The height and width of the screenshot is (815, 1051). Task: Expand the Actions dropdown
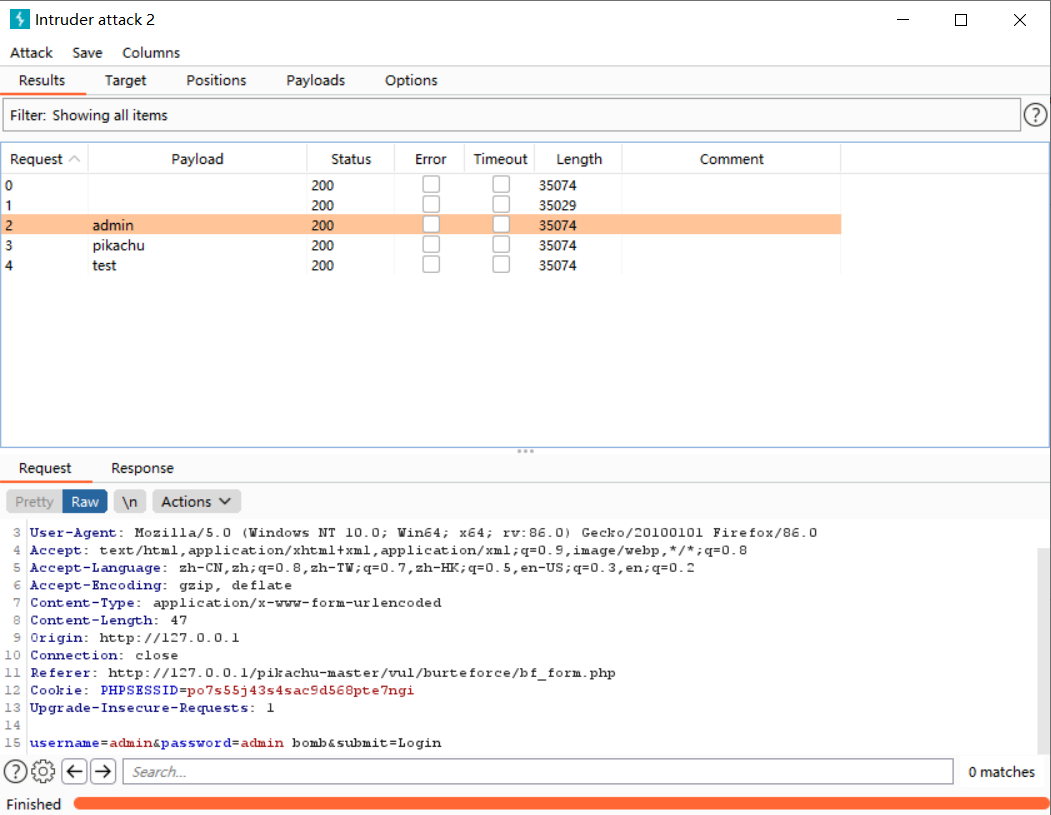coord(196,501)
